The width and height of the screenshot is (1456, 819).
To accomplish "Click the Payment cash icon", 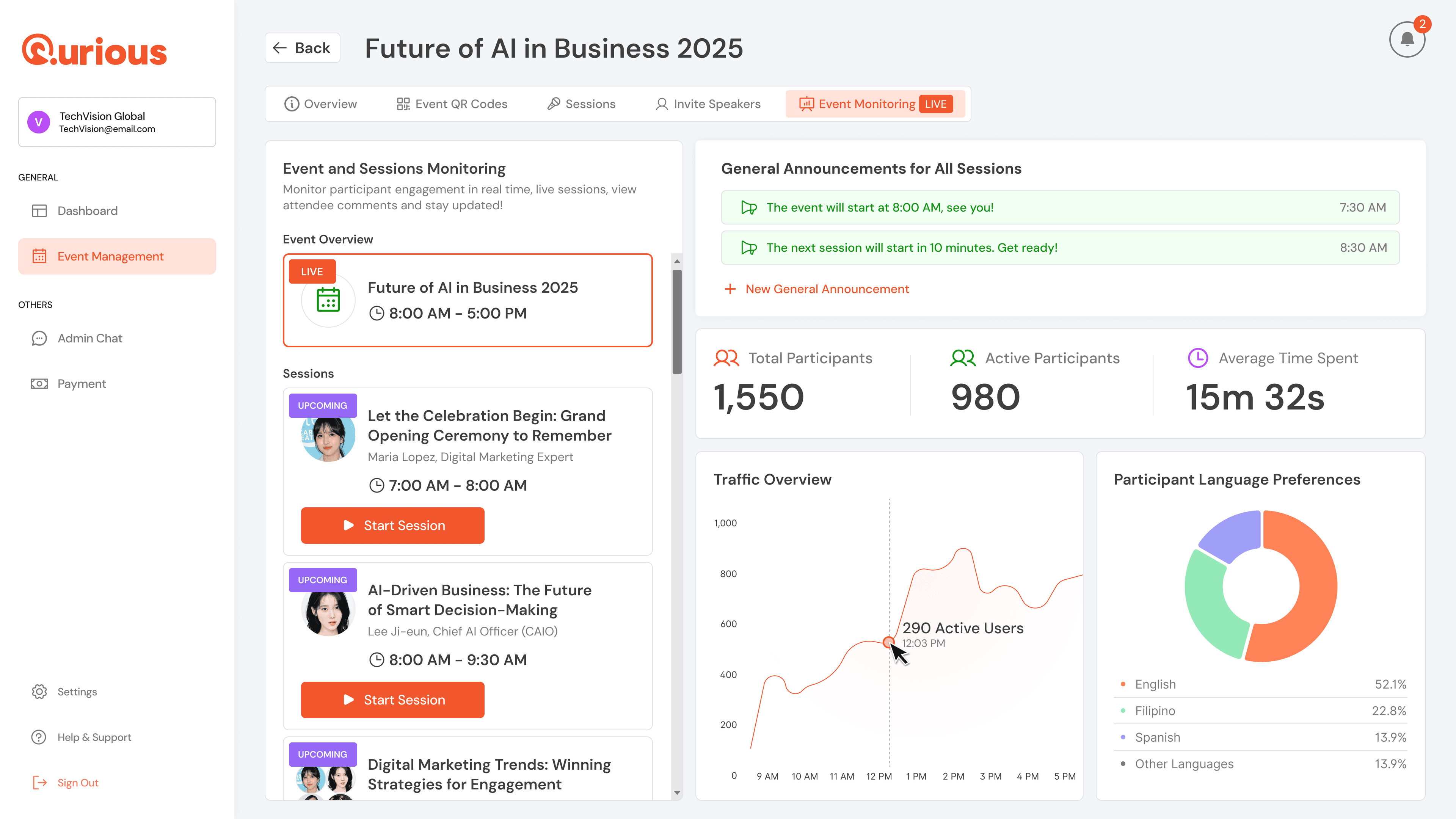I will tap(39, 384).
